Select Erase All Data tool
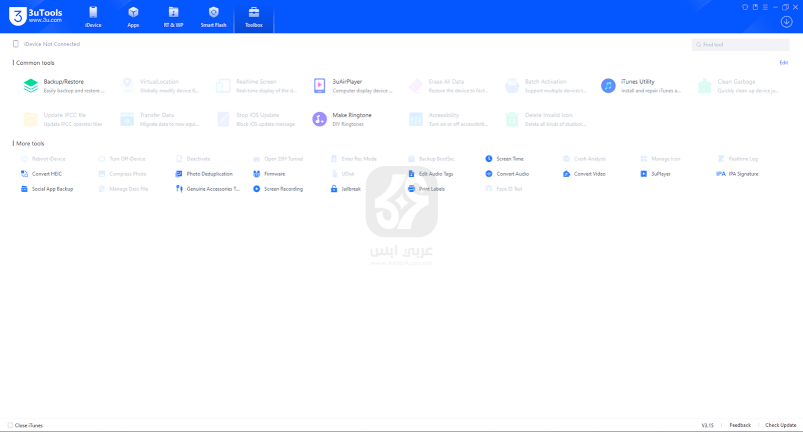Viewport: 803px width, 432px height. pos(449,85)
